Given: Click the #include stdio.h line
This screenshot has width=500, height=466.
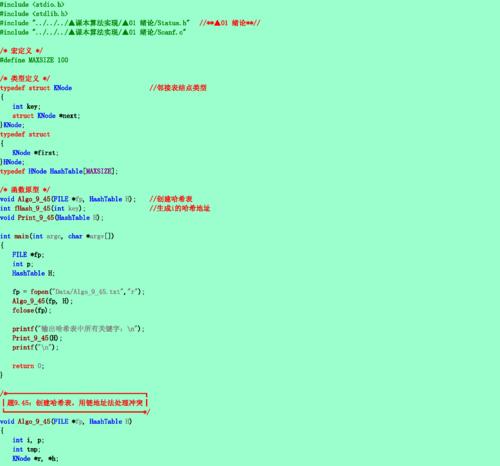Looking at the screenshot, I should click(x=32, y=4).
